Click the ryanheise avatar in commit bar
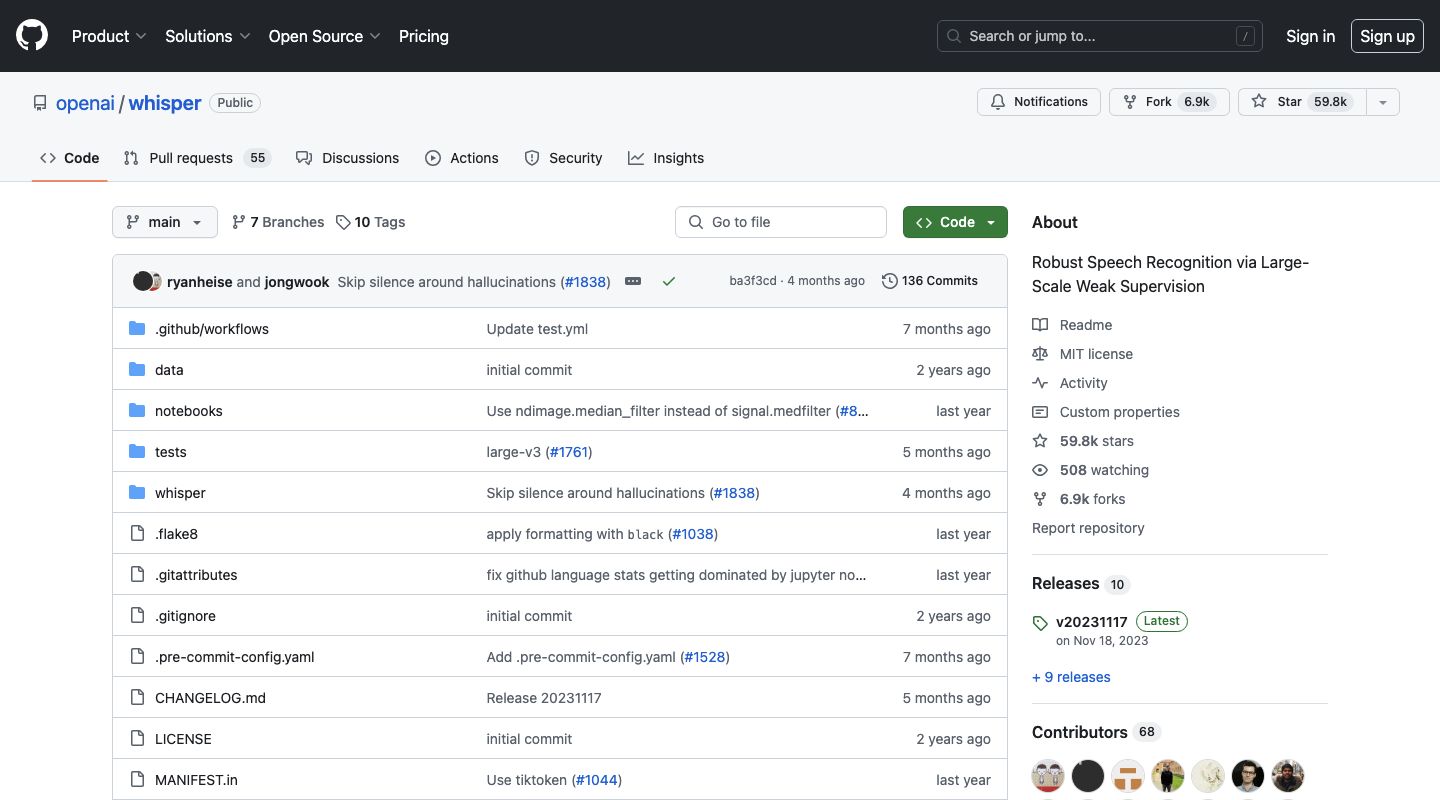 coord(143,281)
